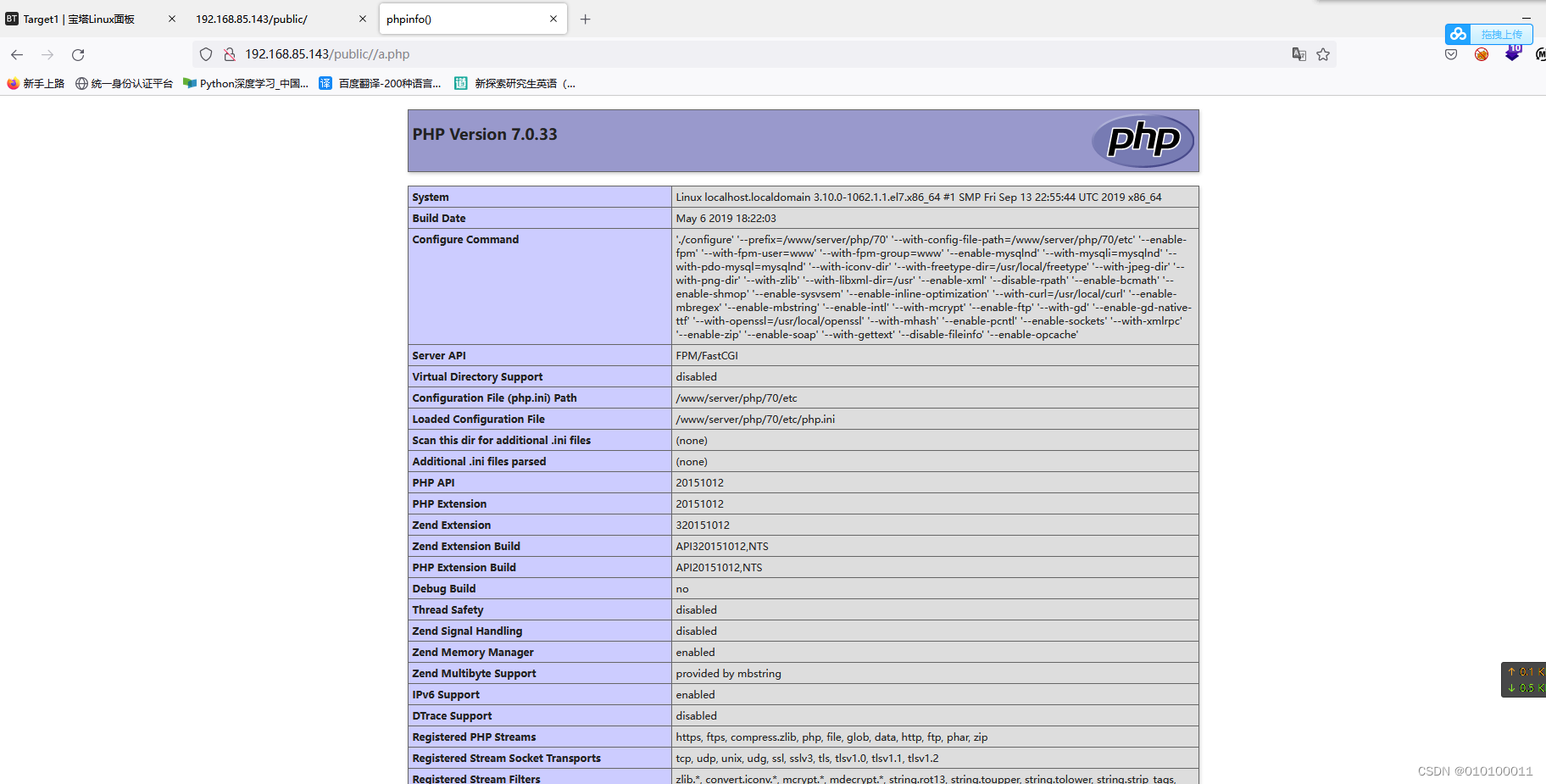Click the Server API value FPM/FastCGI
The width and height of the screenshot is (1546, 784).
tap(707, 356)
